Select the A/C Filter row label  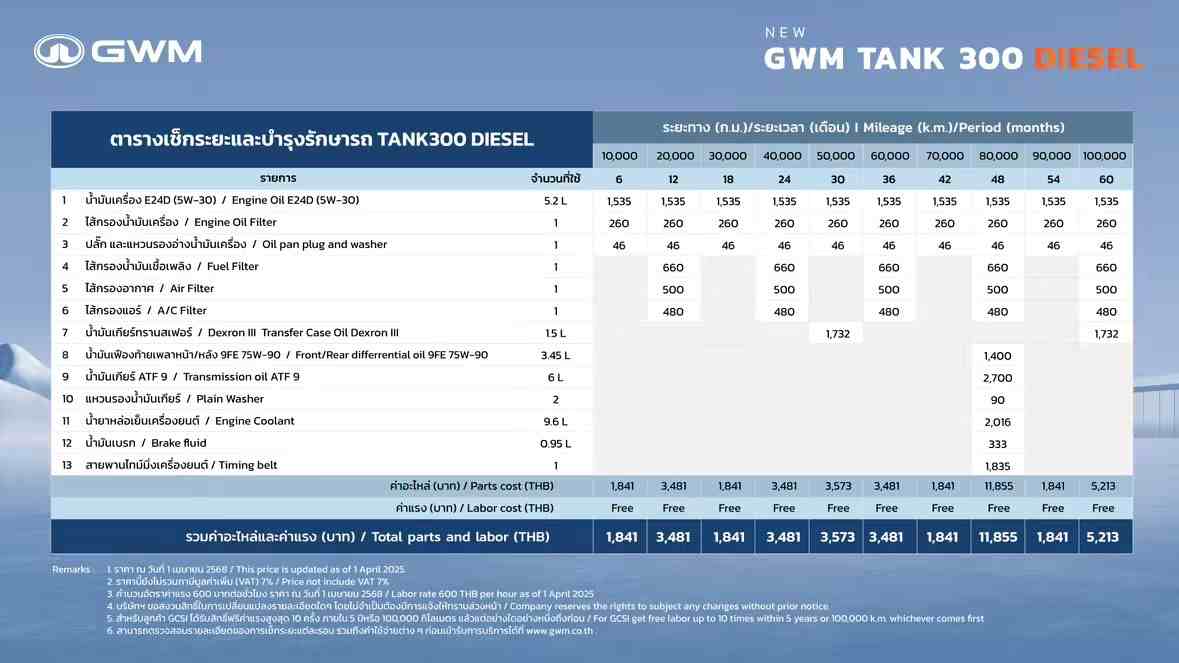click(x=146, y=310)
